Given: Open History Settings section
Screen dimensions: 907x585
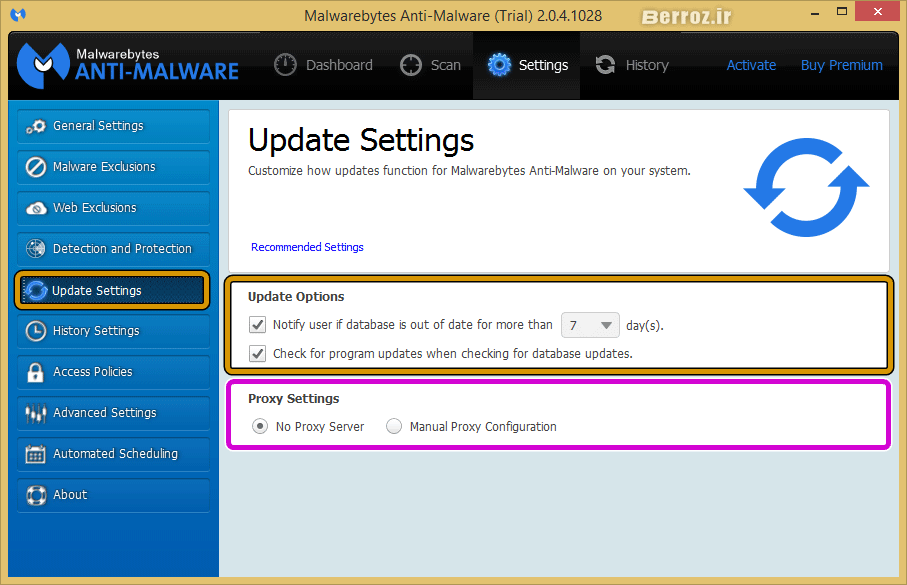Looking at the screenshot, I should coord(113,331).
